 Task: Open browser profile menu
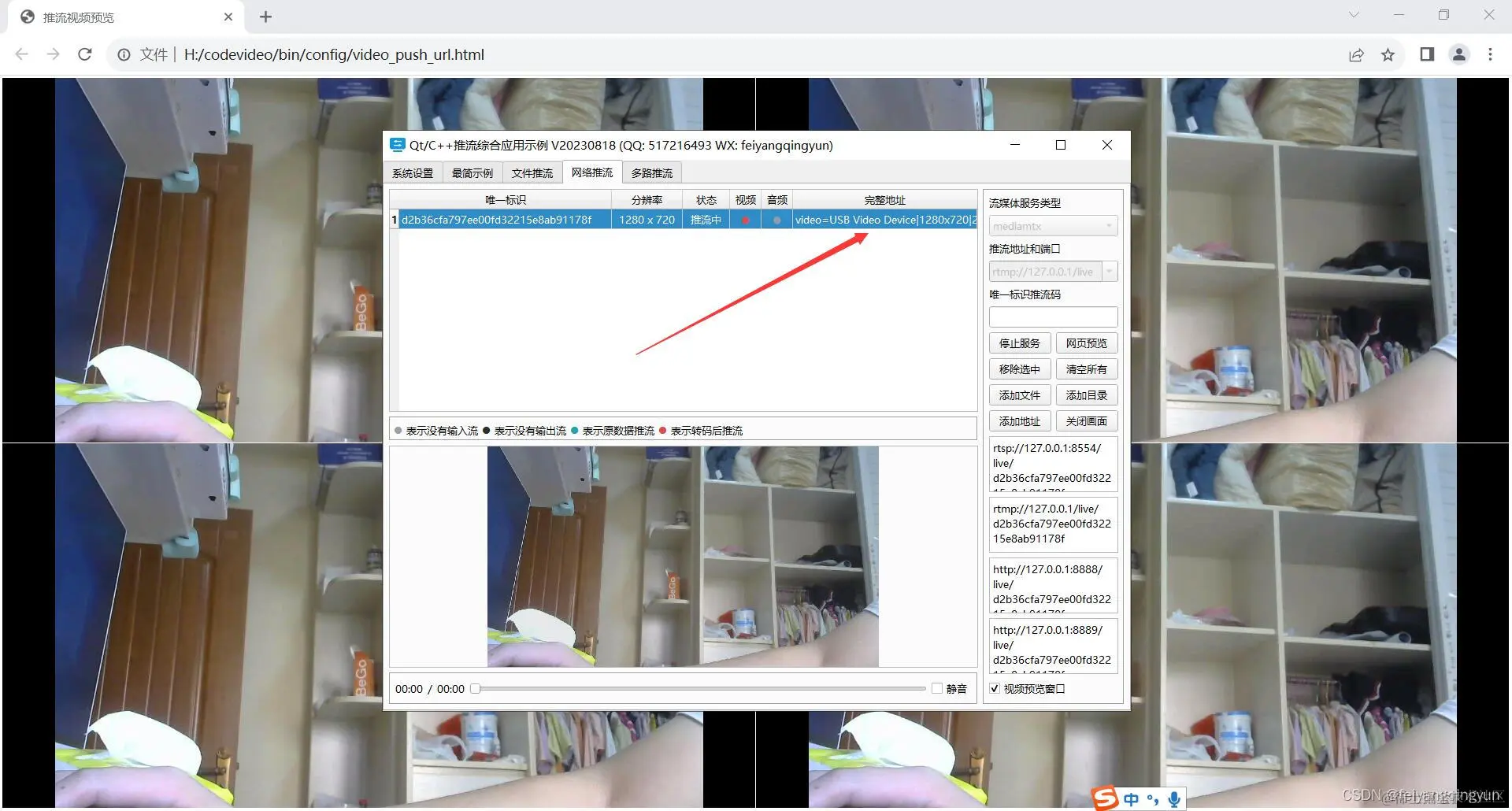tap(1459, 54)
